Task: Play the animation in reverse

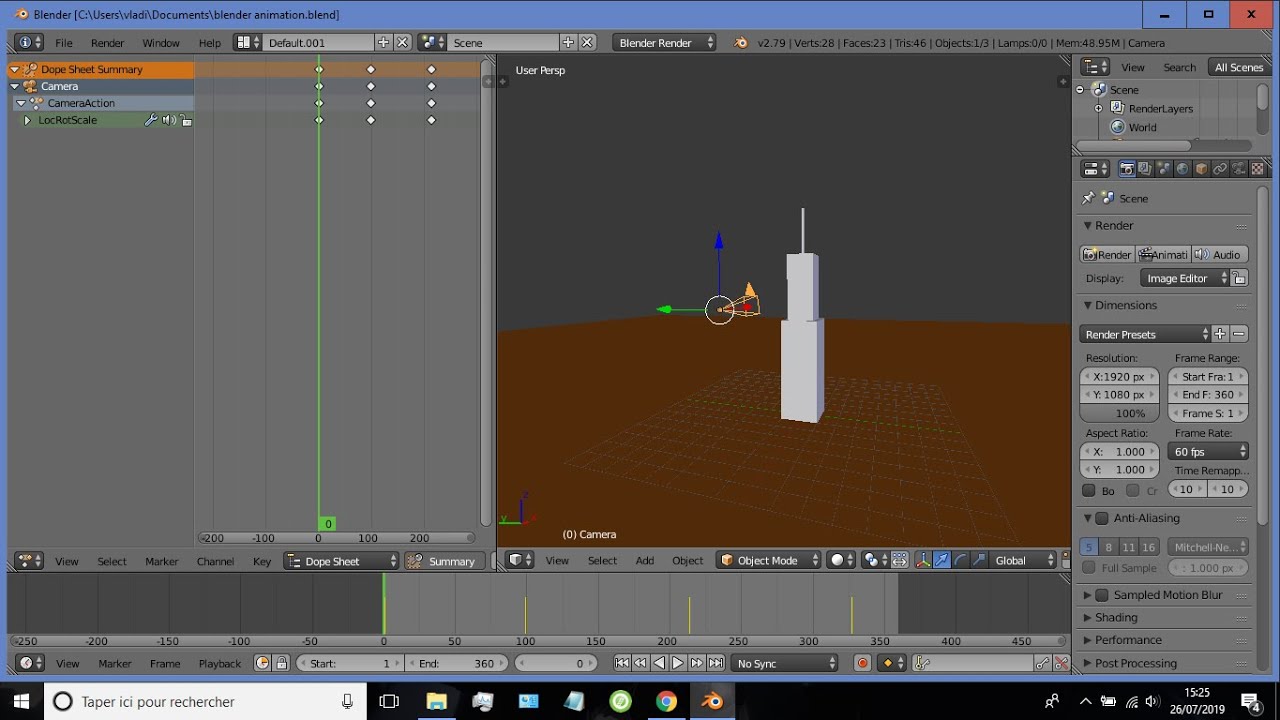Action: click(659, 663)
